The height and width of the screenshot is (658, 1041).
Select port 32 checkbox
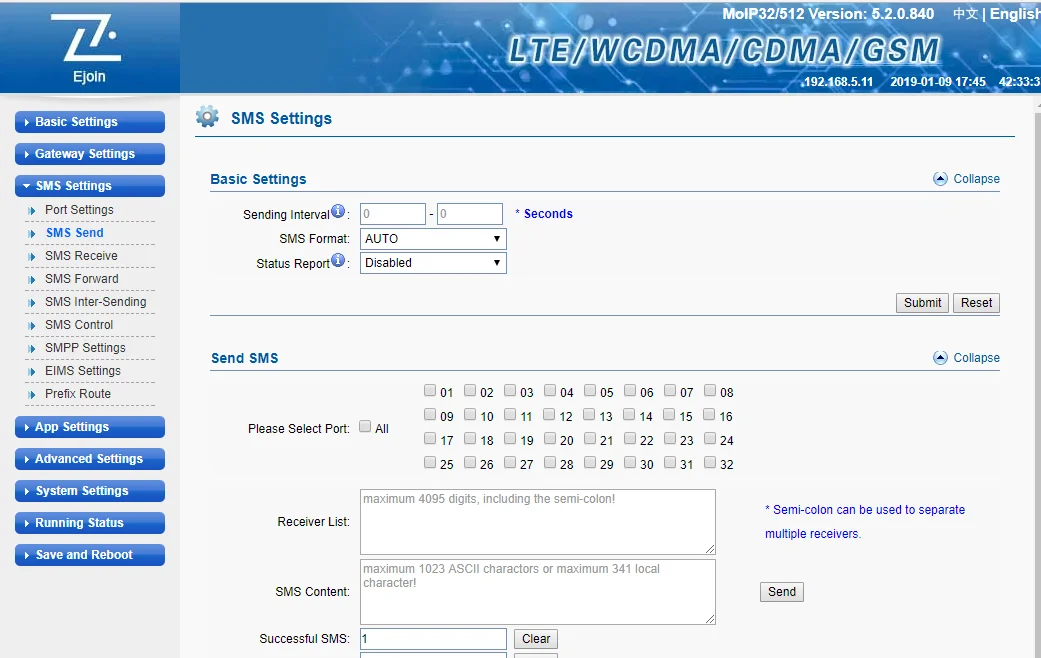(x=710, y=462)
